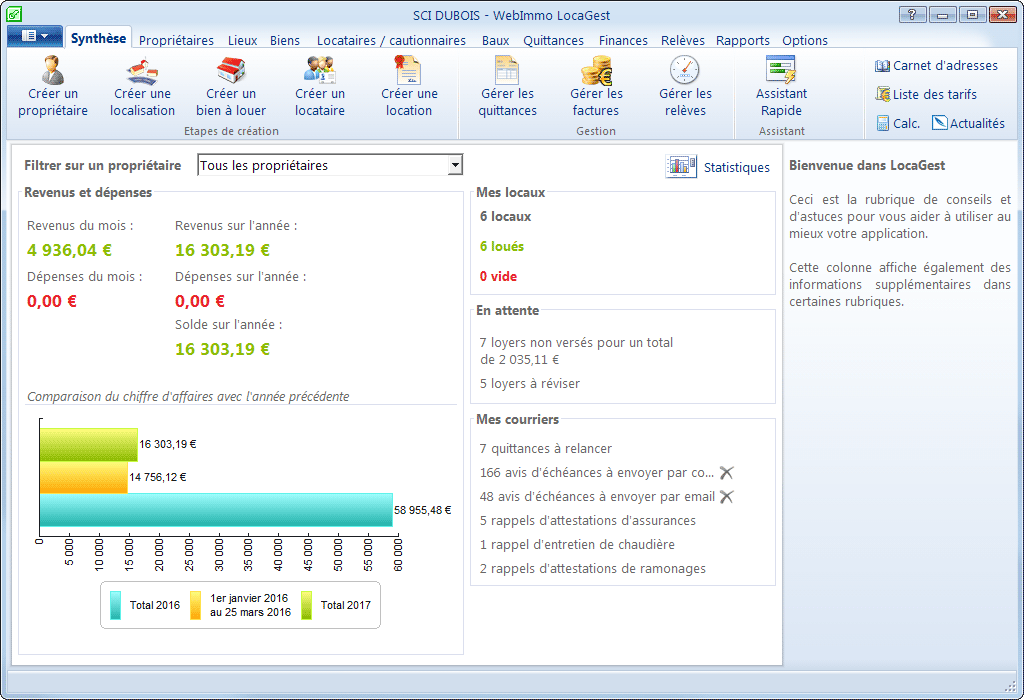Click the Créer un propriétaire icon

(52, 72)
